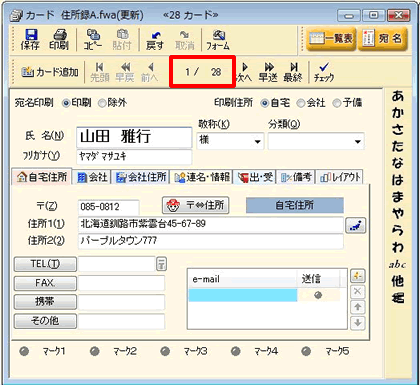This screenshot has width=420, height=385.
Task: Toggle the 送信 indicator in the e-mail row
Action: pyautogui.click(x=318, y=295)
